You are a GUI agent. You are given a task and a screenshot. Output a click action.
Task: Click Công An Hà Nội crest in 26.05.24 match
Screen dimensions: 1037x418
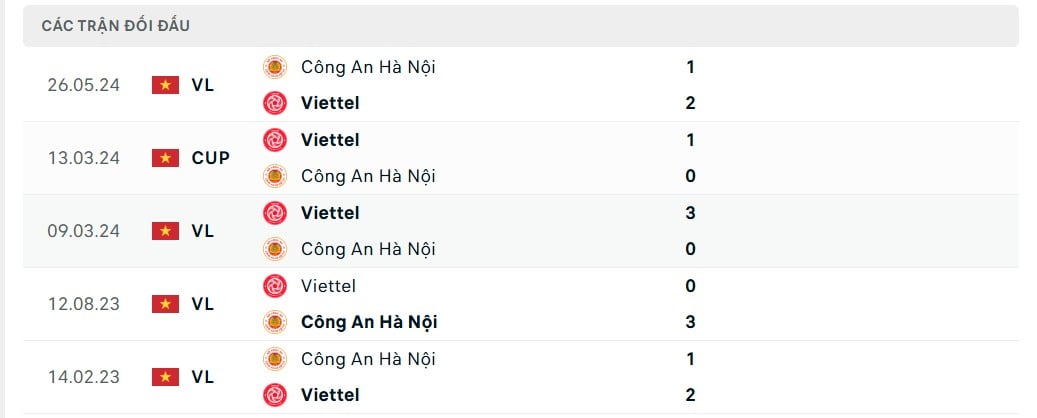pyautogui.click(x=274, y=67)
